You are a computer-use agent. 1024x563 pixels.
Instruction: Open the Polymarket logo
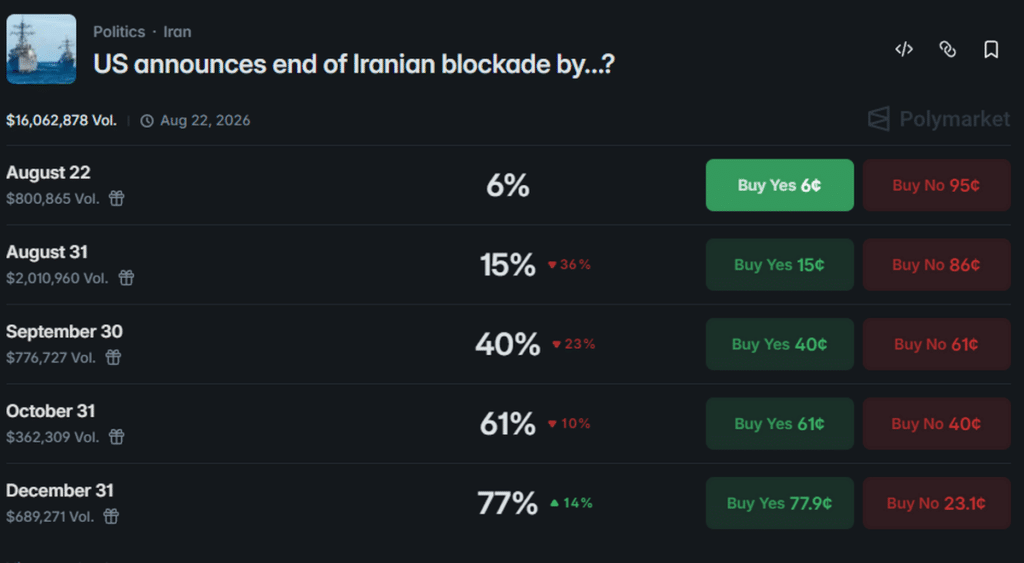coord(938,119)
